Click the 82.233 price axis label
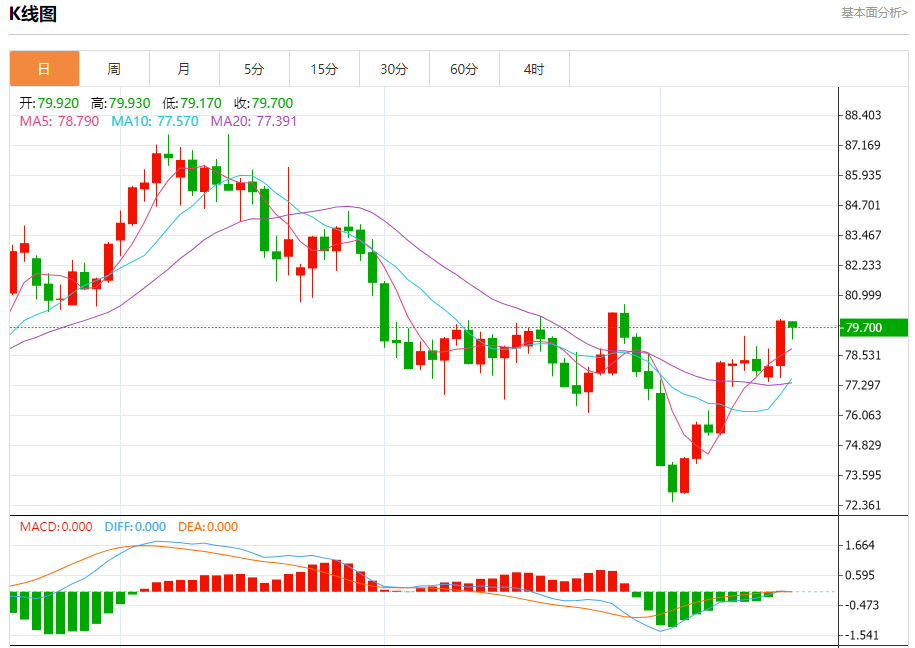The image size is (915, 648). [x=863, y=266]
